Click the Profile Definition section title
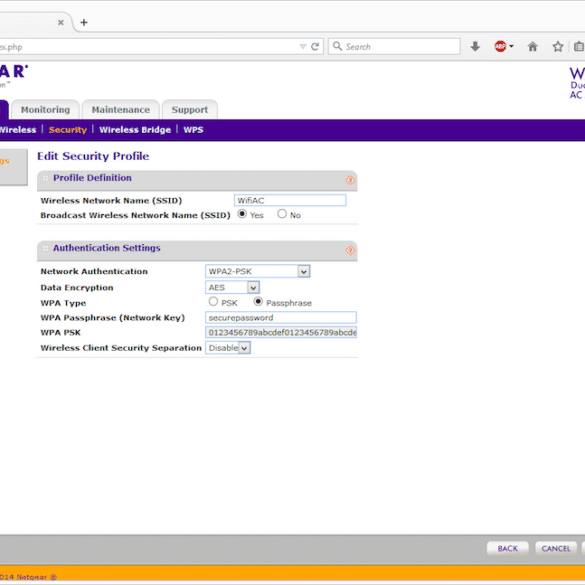 point(92,178)
